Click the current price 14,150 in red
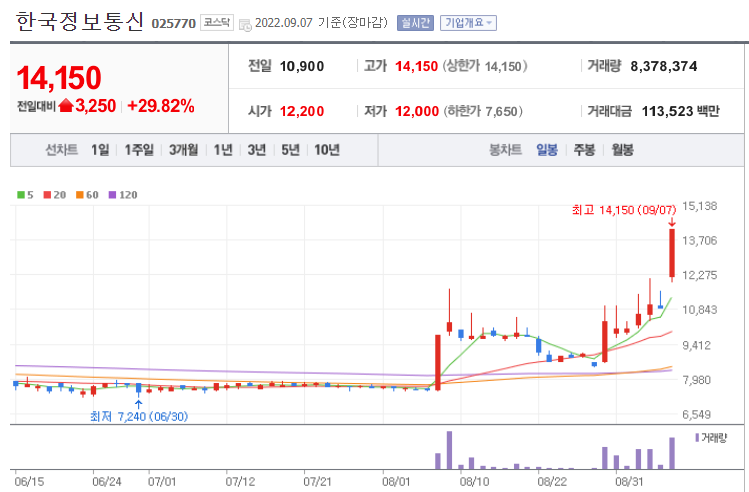This screenshot has width=749, height=492. tap(59, 78)
